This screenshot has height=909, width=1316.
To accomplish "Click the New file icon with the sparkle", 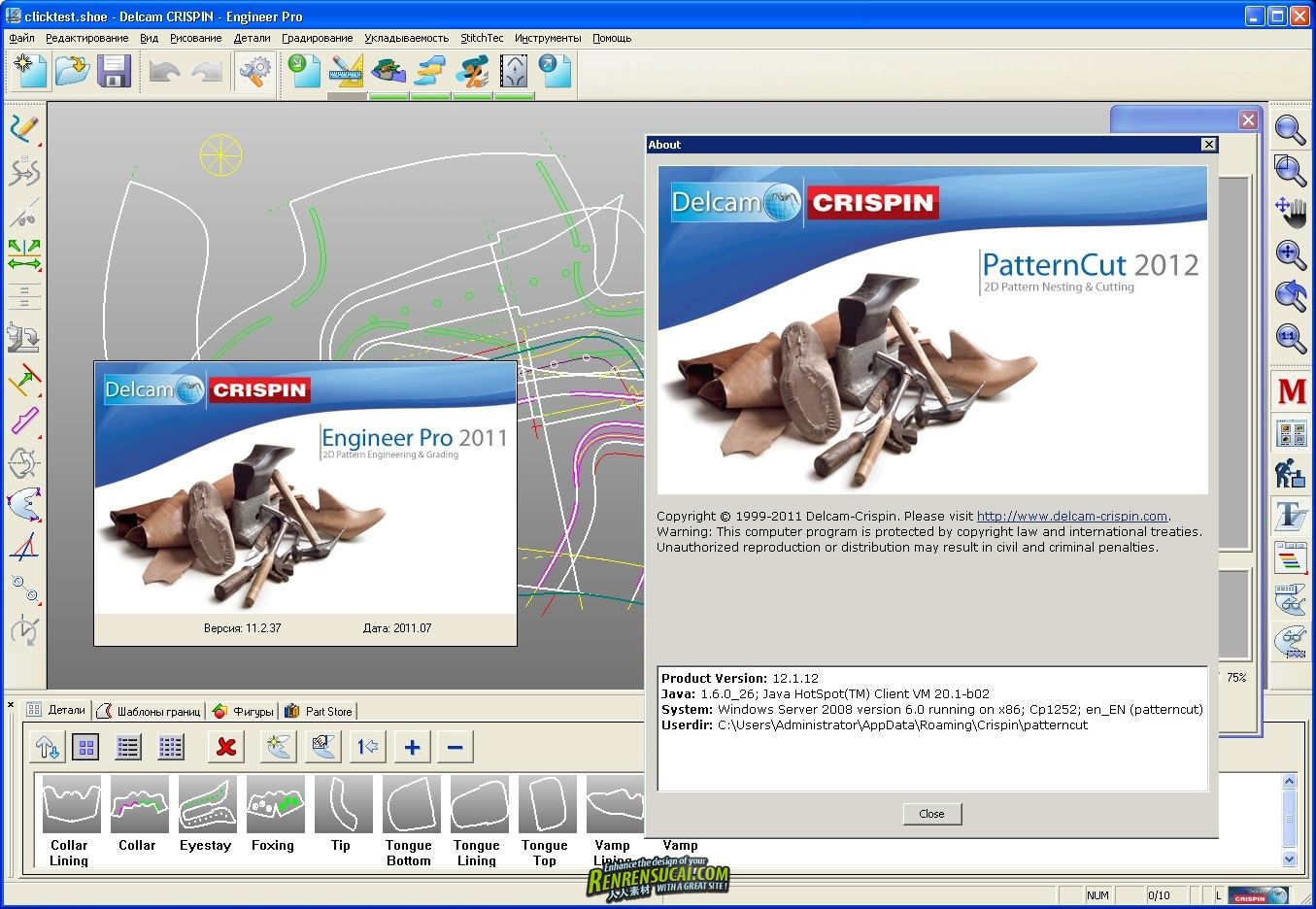I will (x=28, y=71).
